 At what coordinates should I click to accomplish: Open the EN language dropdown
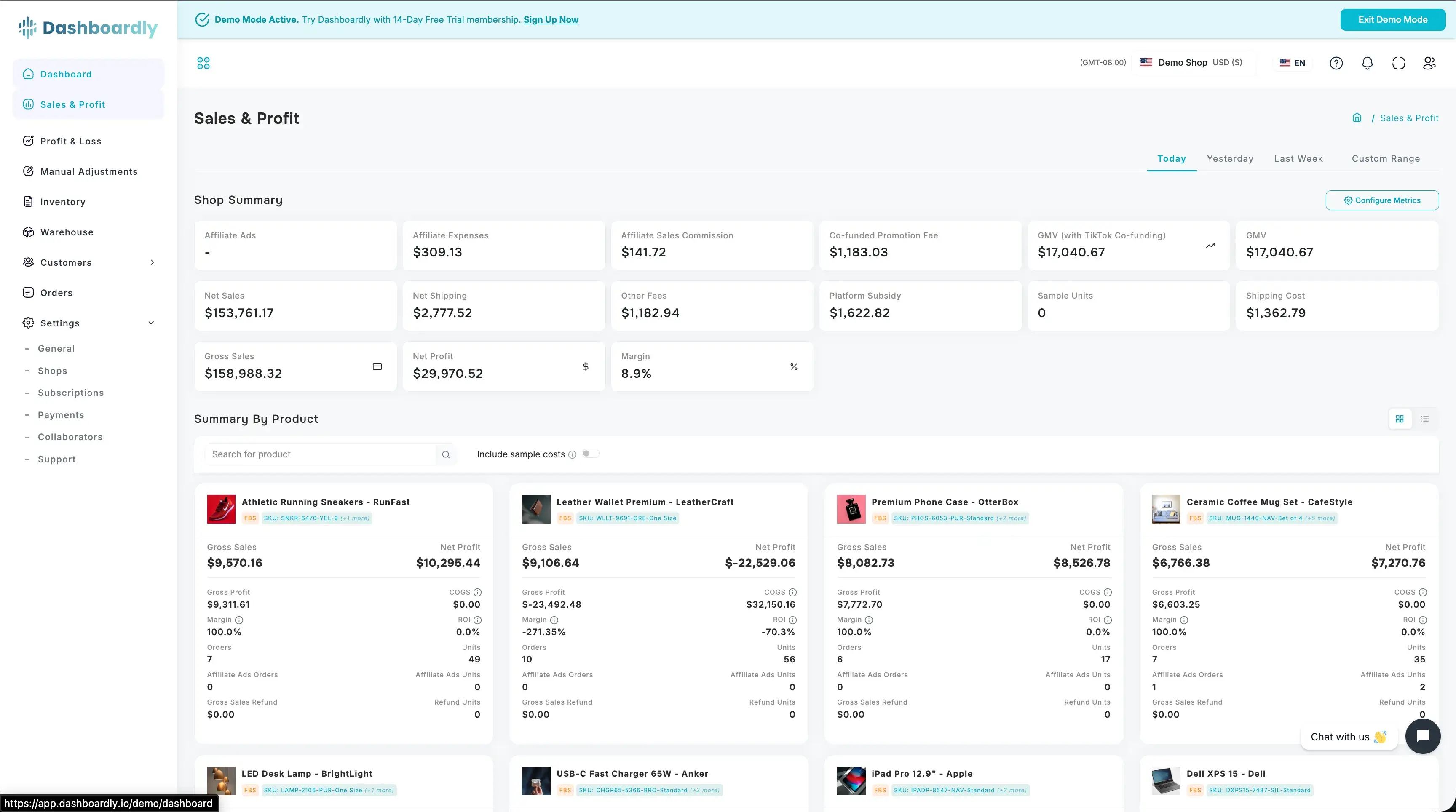pyautogui.click(x=1293, y=63)
